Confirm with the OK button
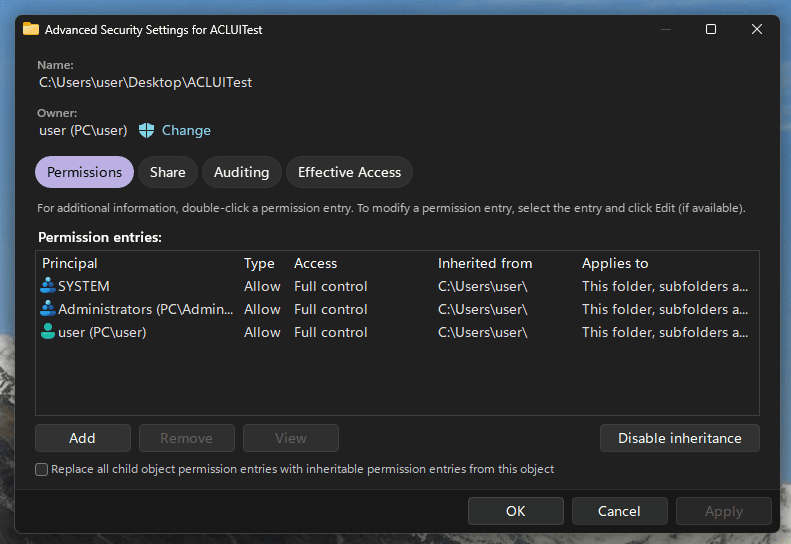This screenshot has width=791, height=544. 515,511
